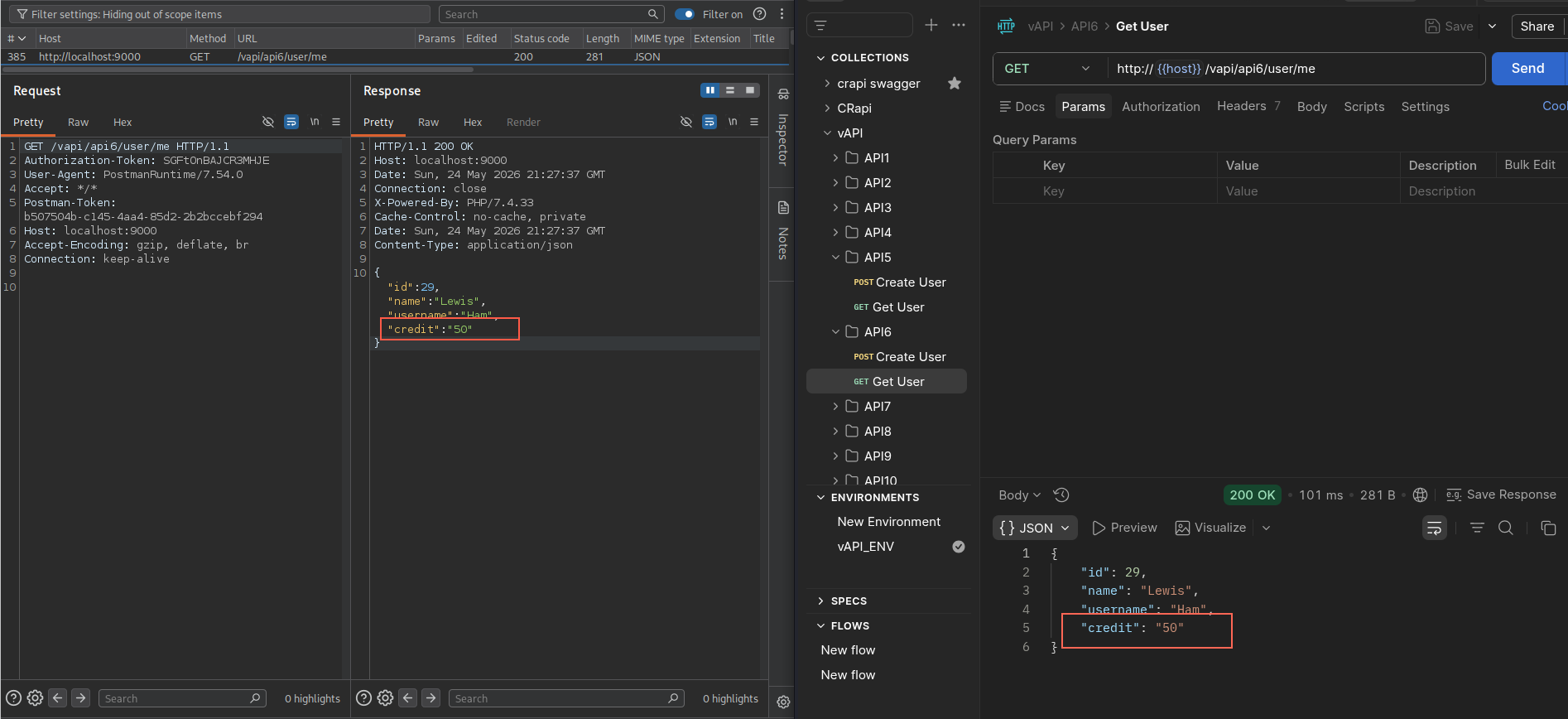
Task: Click the Share button
Action: click(x=1537, y=27)
